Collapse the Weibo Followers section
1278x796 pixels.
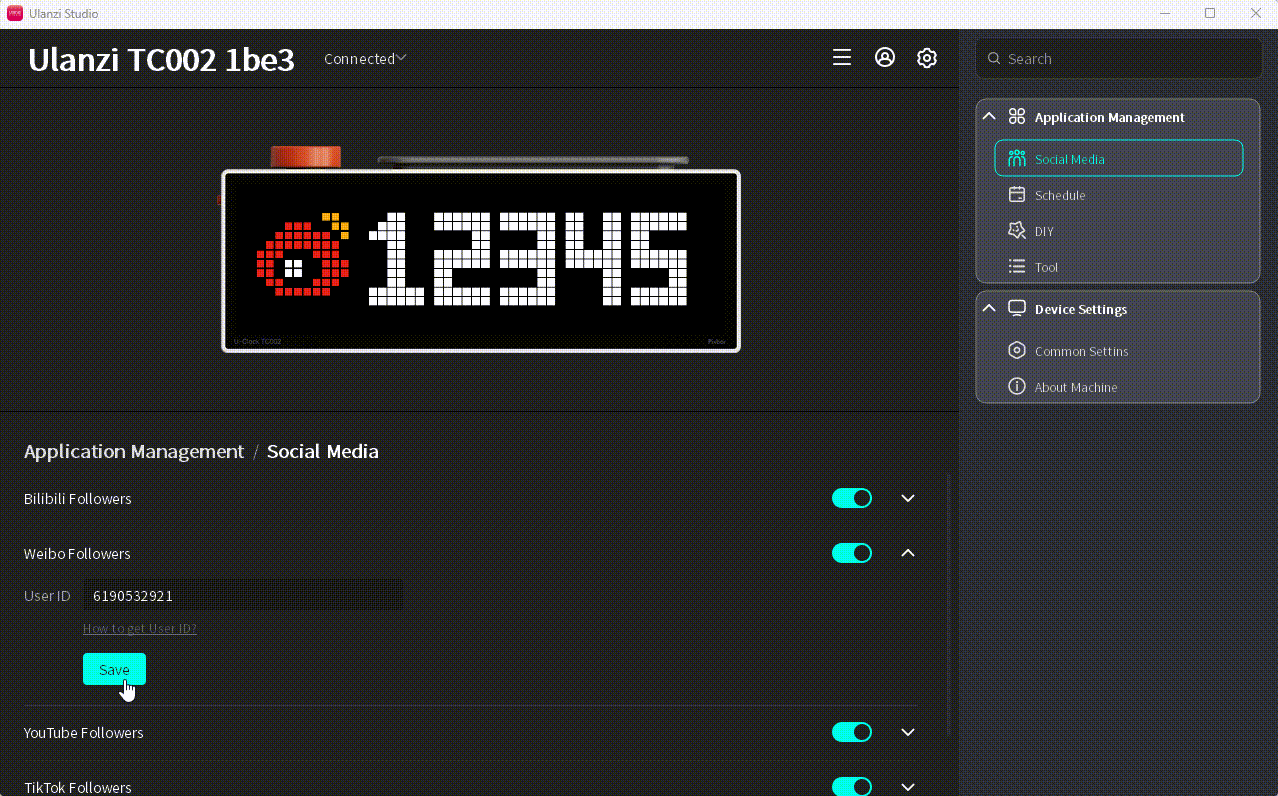(x=908, y=553)
